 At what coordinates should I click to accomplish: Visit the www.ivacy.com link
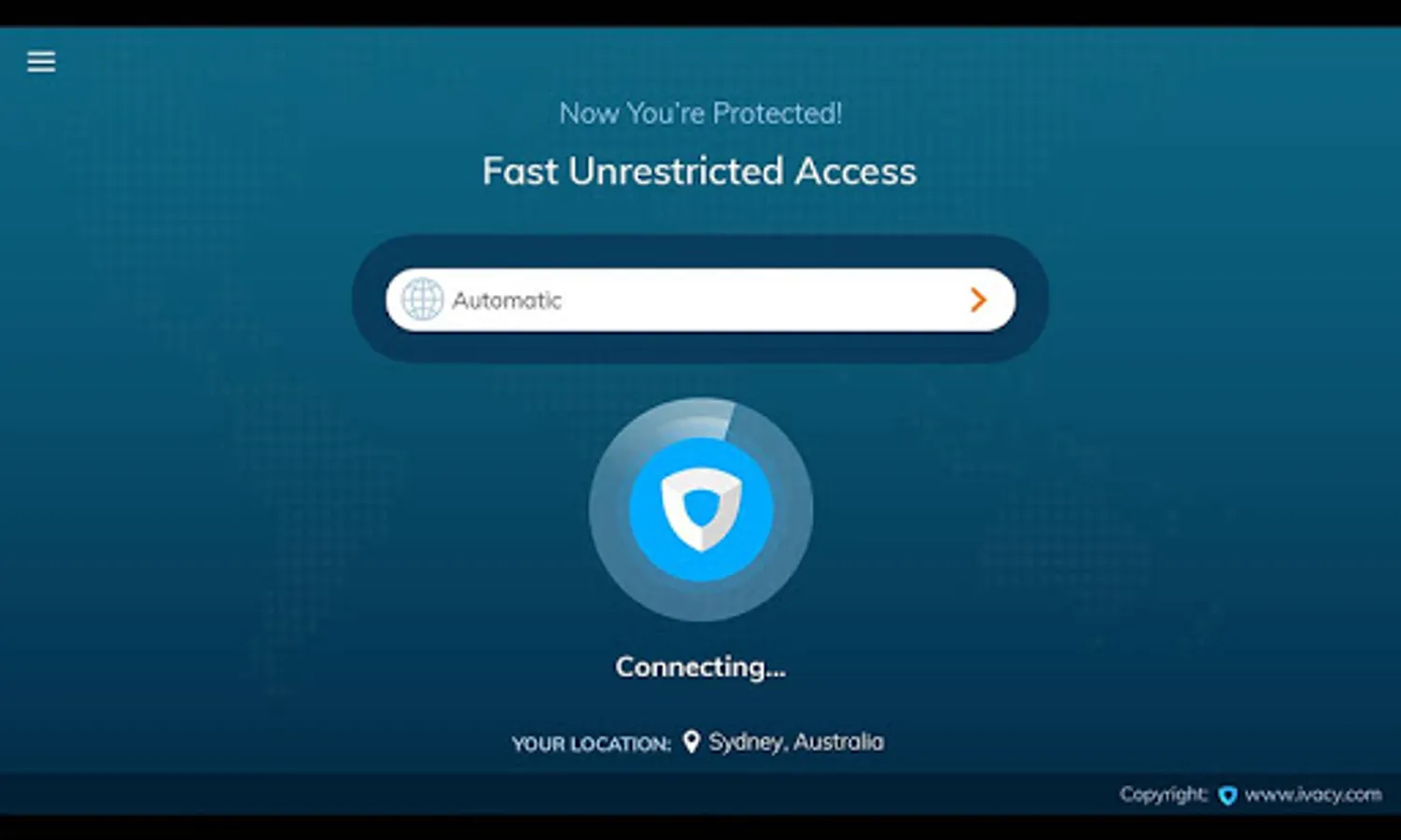(x=1312, y=794)
